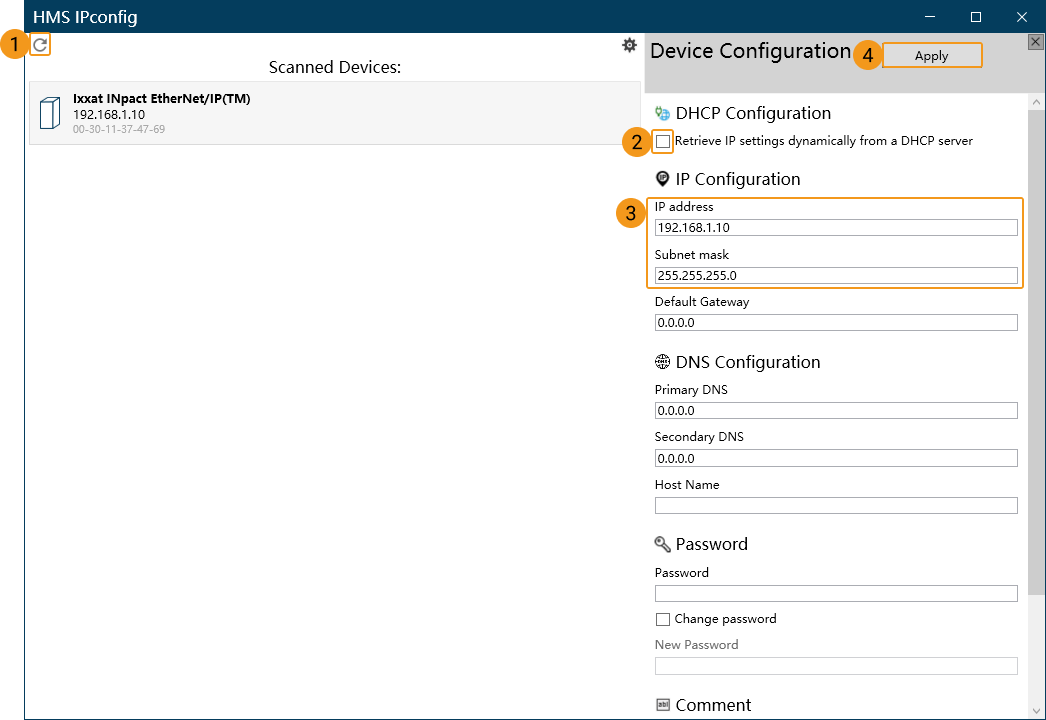Close the Device Configuration panel

1036,42
